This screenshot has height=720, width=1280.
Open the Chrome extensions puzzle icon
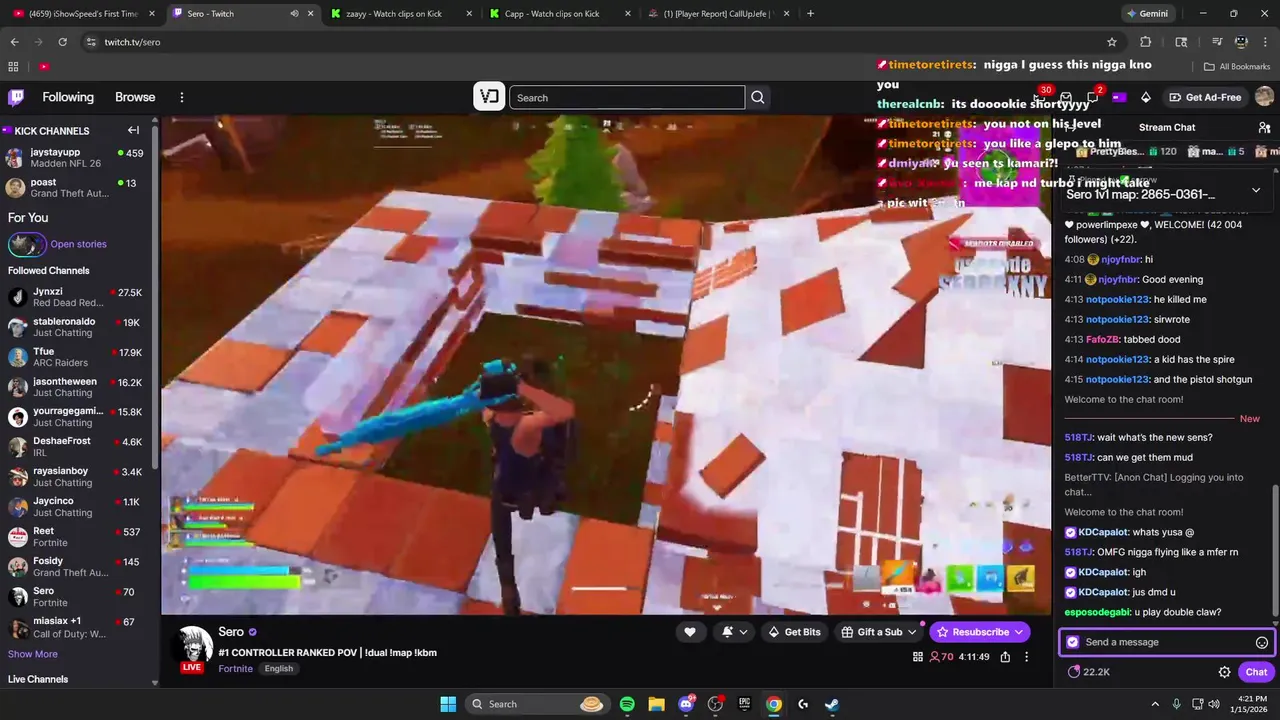[1146, 42]
